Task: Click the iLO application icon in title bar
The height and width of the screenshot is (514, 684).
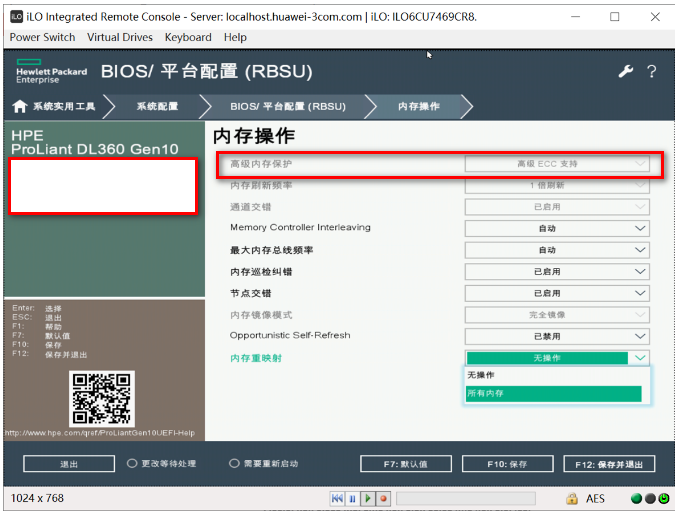Action: click(x=16, y=17)
